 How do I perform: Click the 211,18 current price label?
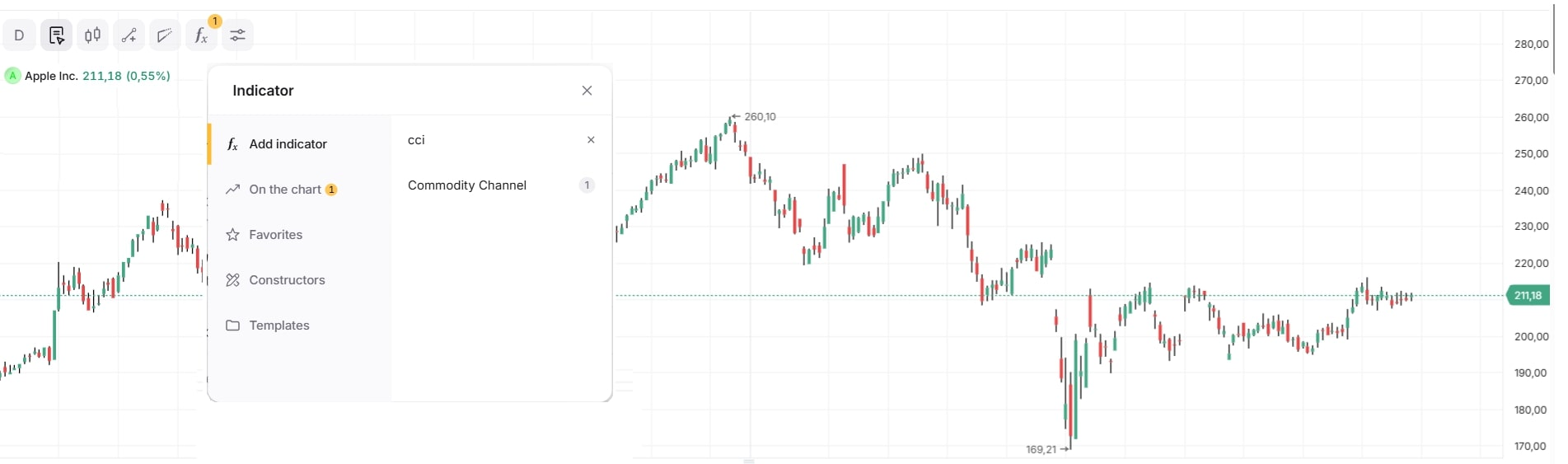pyautogui.click(x=1527, y=295)
